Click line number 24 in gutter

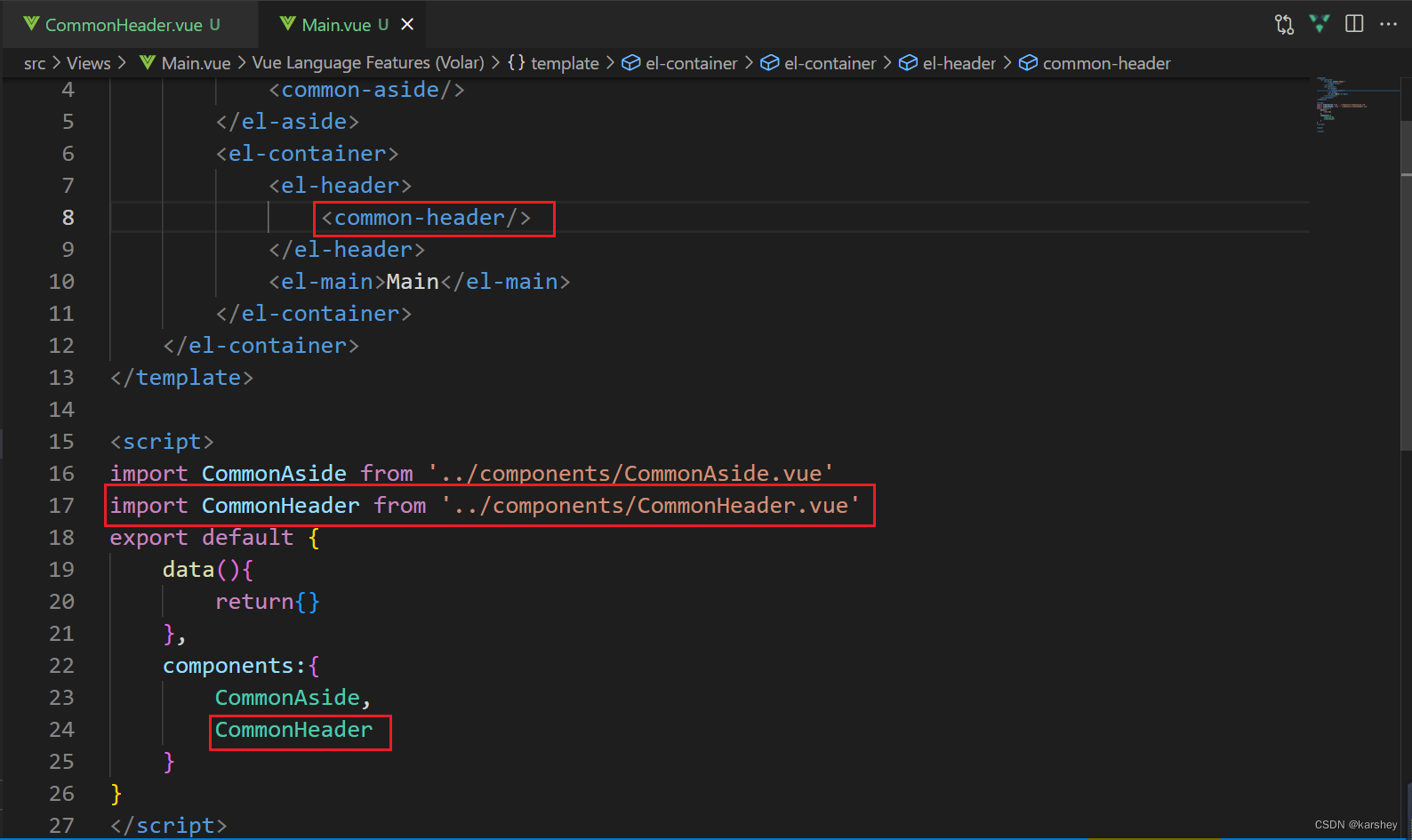click(61, 730)
